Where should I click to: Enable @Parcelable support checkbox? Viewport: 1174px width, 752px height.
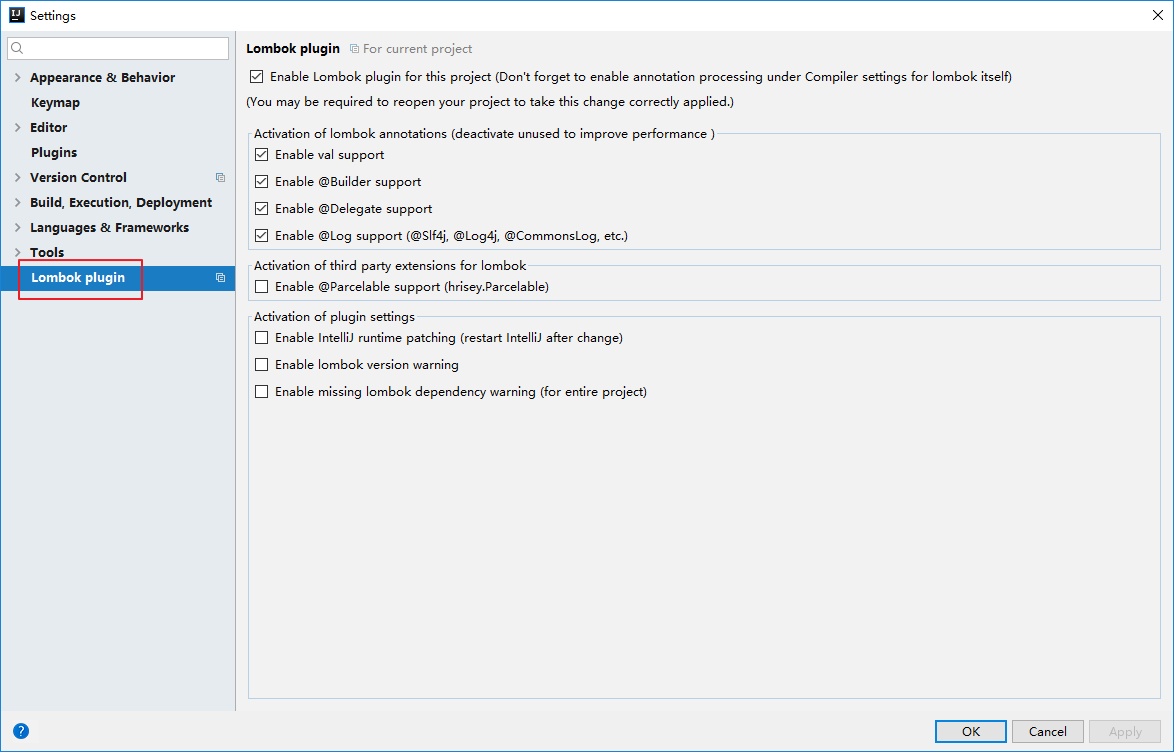click(x=262, y=287)
